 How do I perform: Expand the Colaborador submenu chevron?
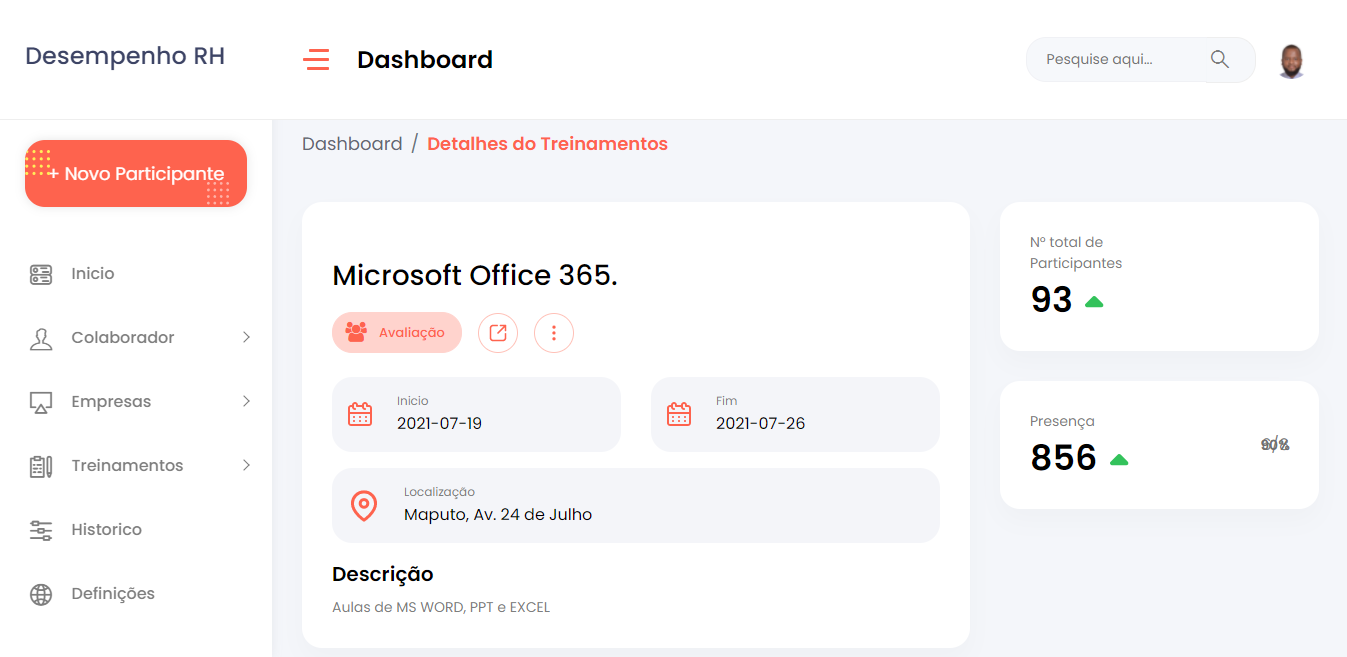[x=246, y=338]
